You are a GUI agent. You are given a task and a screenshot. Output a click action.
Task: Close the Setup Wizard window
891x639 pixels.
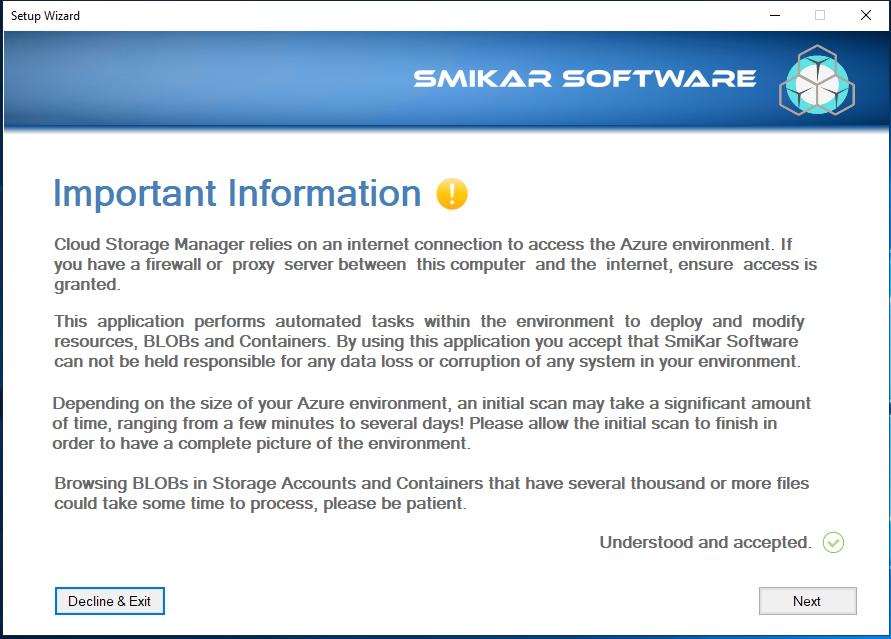tap(865, 15)
